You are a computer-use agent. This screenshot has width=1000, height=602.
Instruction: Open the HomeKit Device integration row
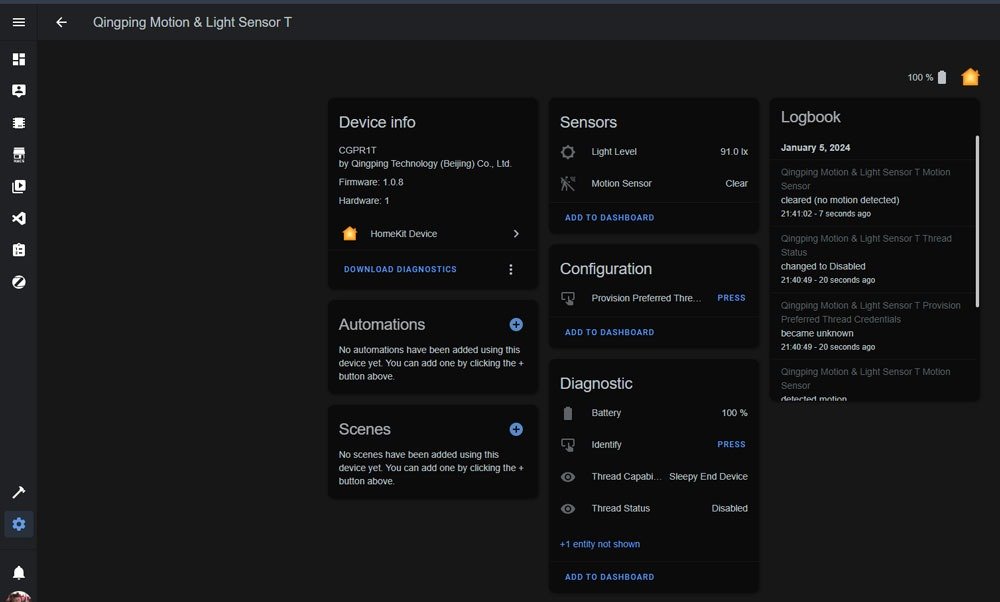432,234
